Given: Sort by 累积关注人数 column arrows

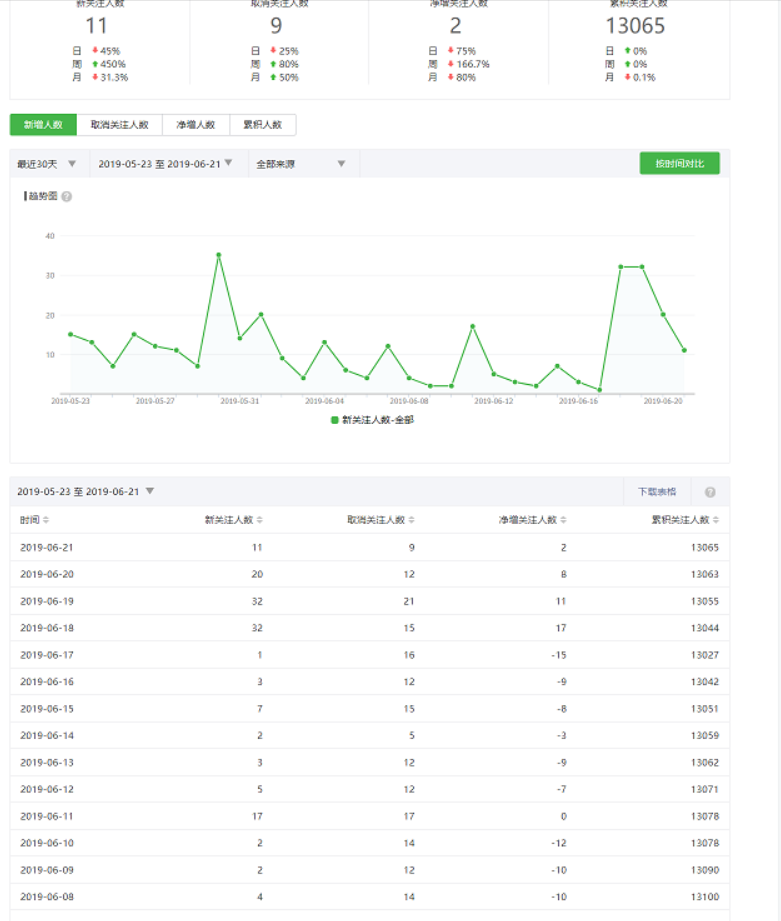Looking at the screenshot, I should pos(716,520).
